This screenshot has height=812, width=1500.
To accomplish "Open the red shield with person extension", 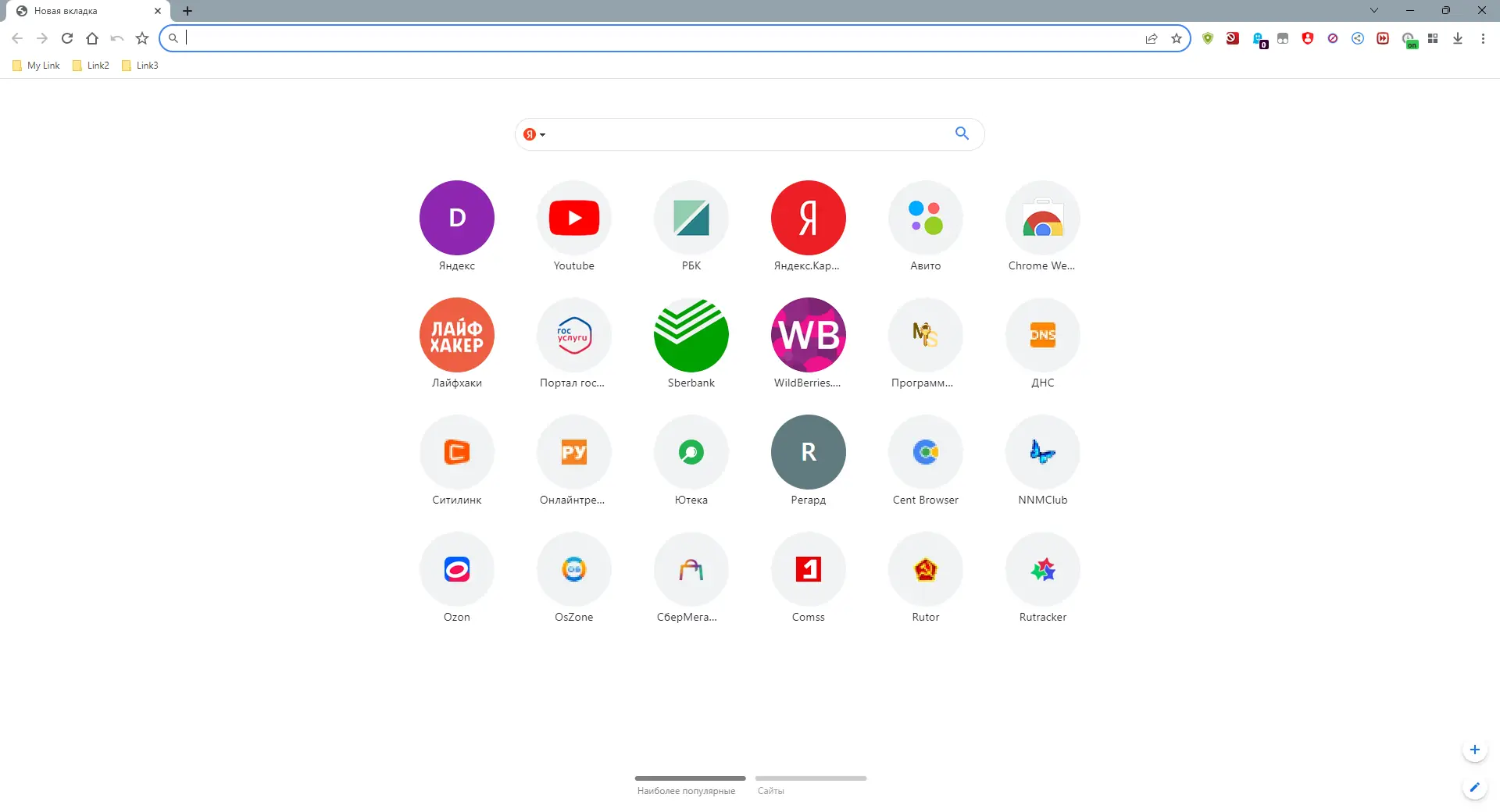I will 1308,38.
